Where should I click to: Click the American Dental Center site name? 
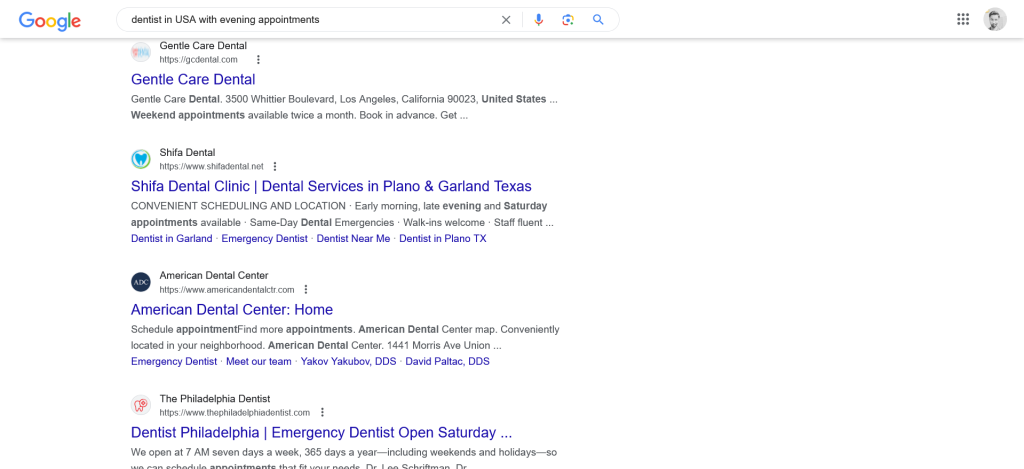214,275
